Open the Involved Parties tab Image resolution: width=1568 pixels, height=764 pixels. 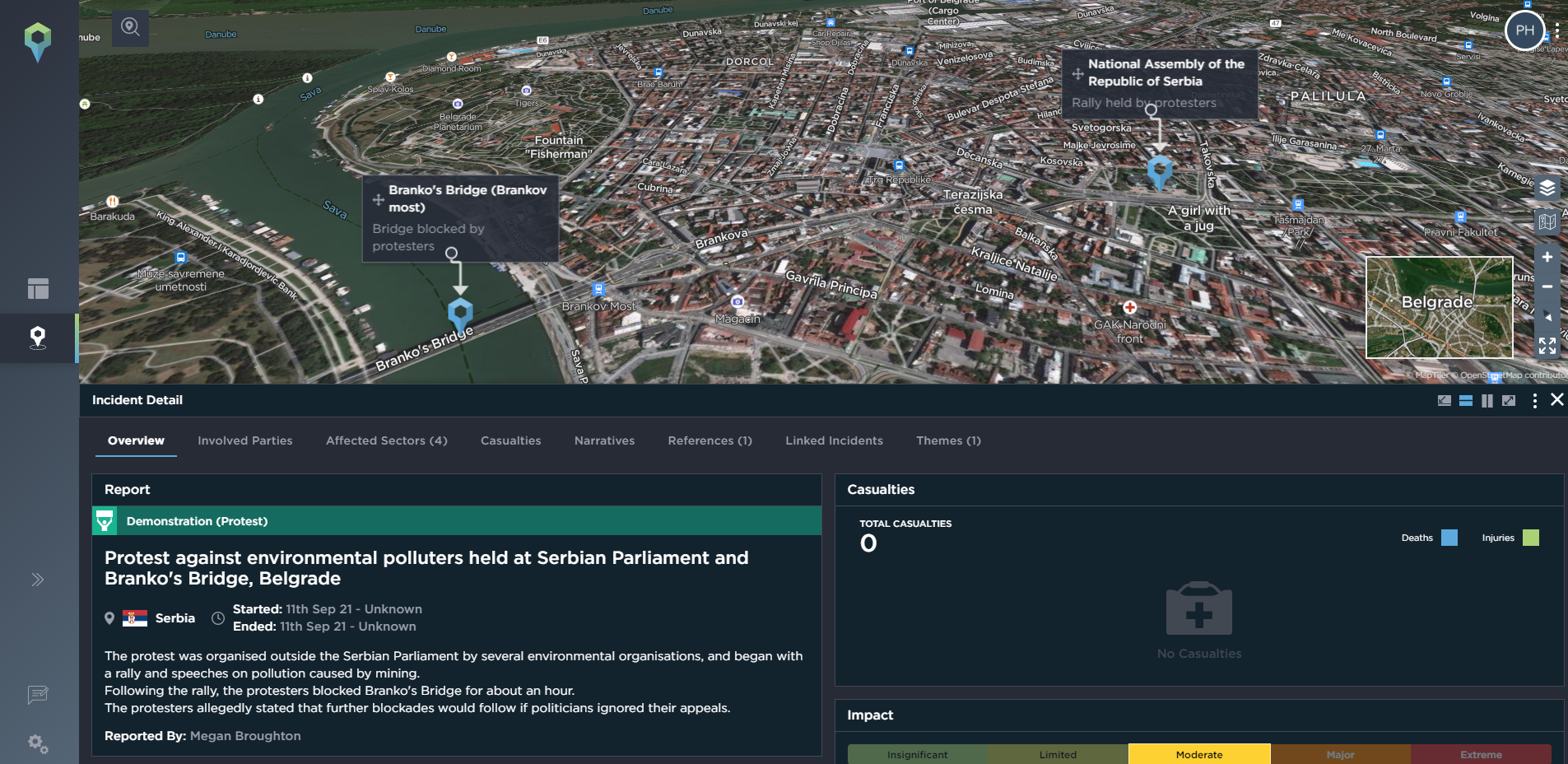click(245, 440)
